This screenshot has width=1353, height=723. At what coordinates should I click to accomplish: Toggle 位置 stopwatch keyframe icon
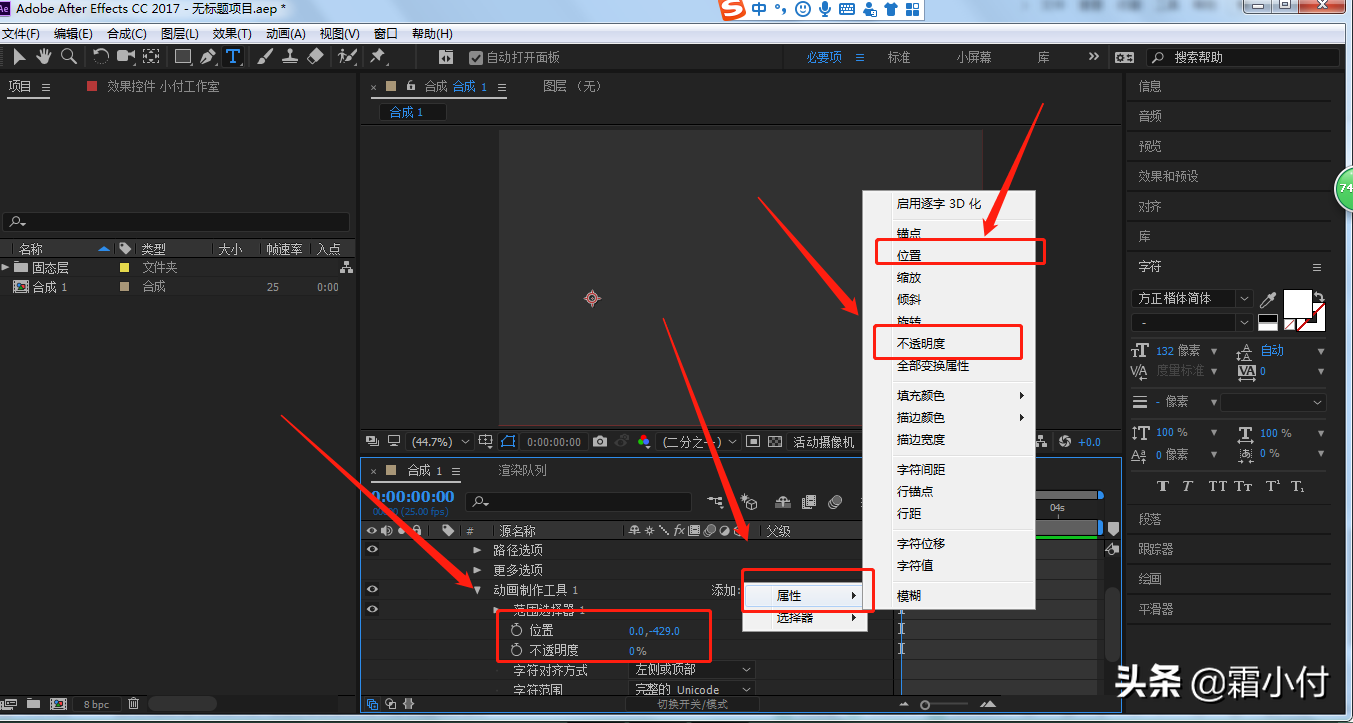(516, 630)
